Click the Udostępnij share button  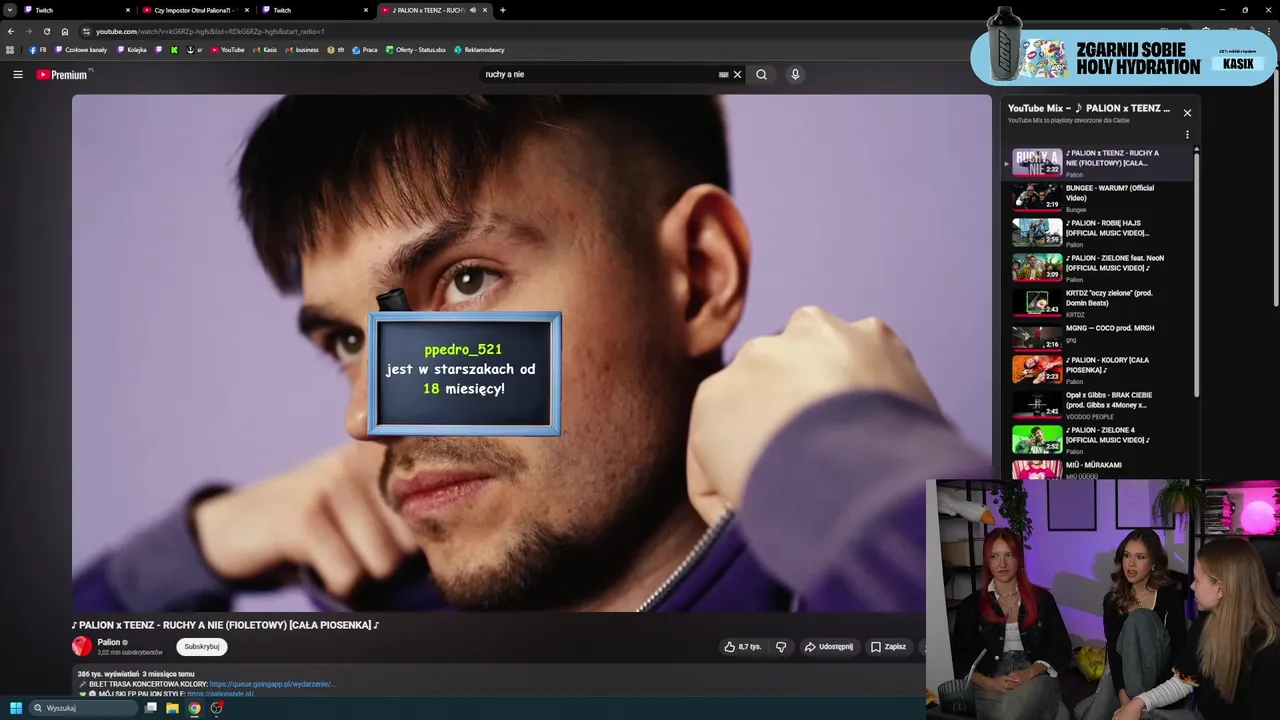tap(829, 647)
